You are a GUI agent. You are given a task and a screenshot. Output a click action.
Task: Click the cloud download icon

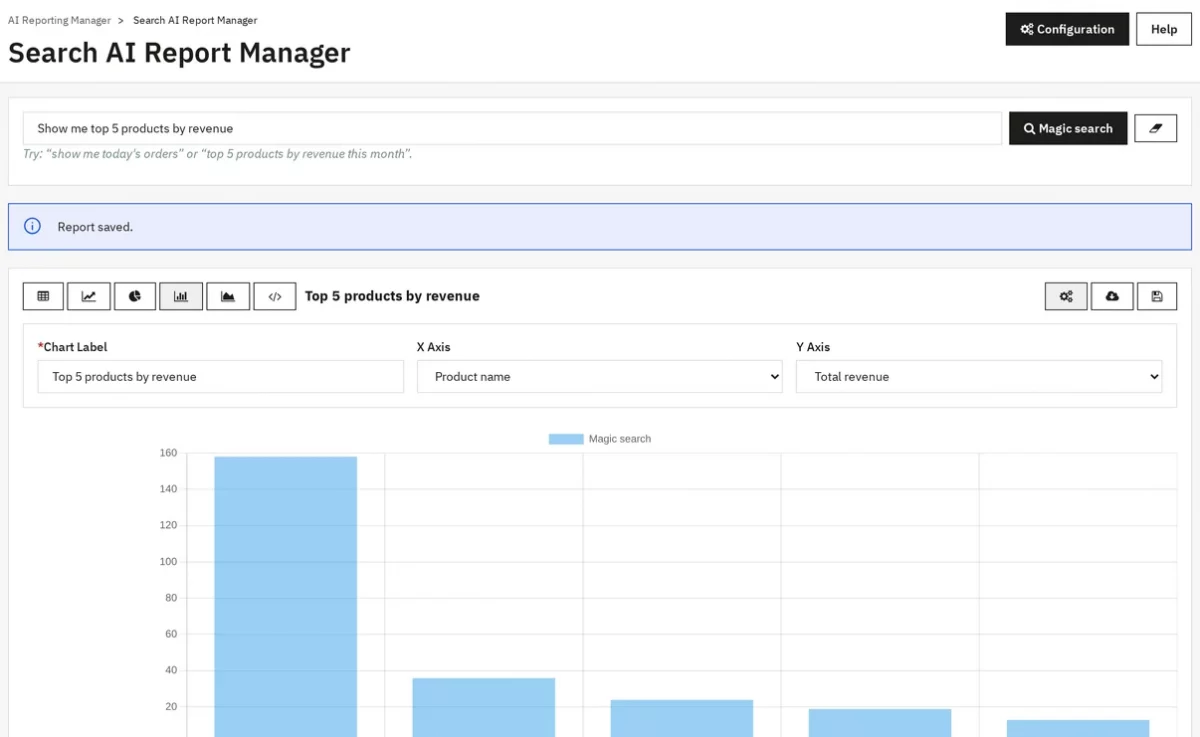tap(1112, 296)
